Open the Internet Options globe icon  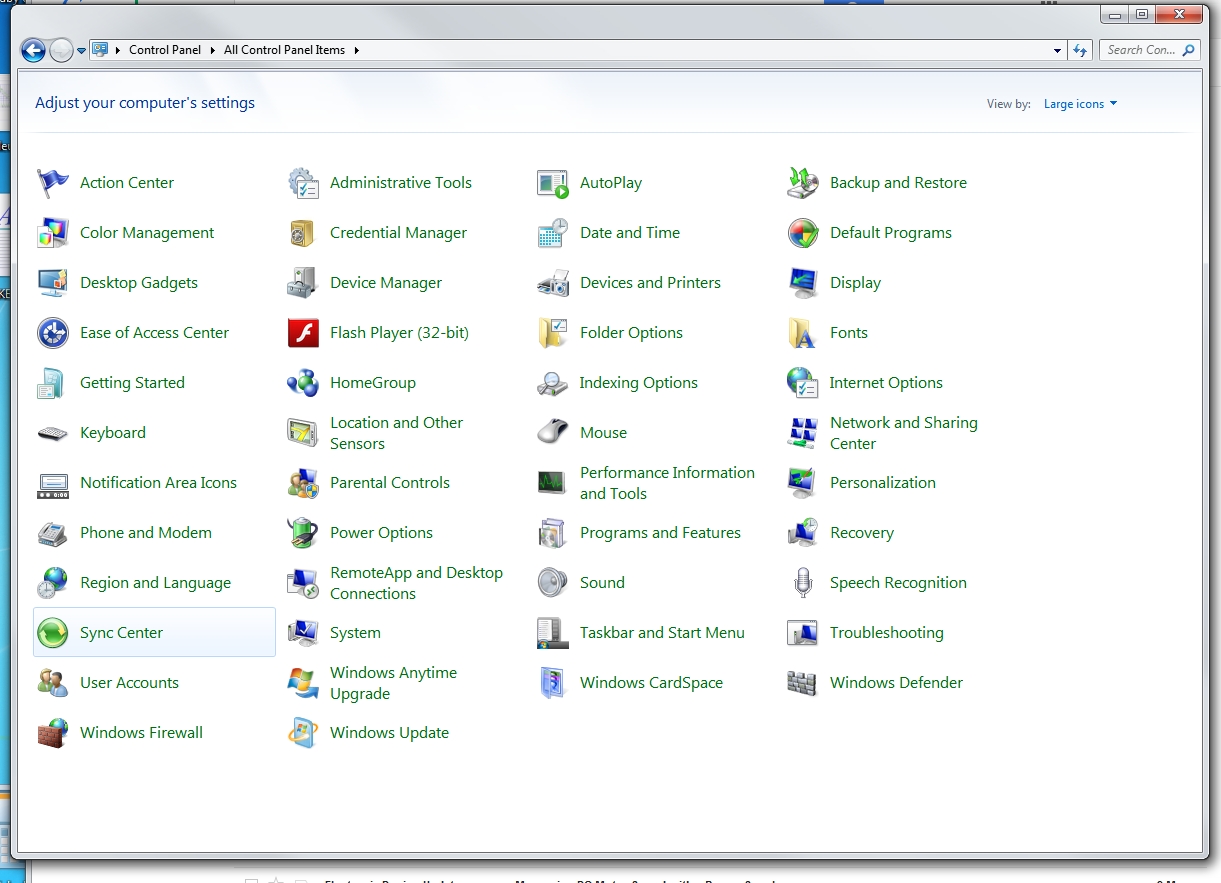pyautogui.click(x=803, y=383)
